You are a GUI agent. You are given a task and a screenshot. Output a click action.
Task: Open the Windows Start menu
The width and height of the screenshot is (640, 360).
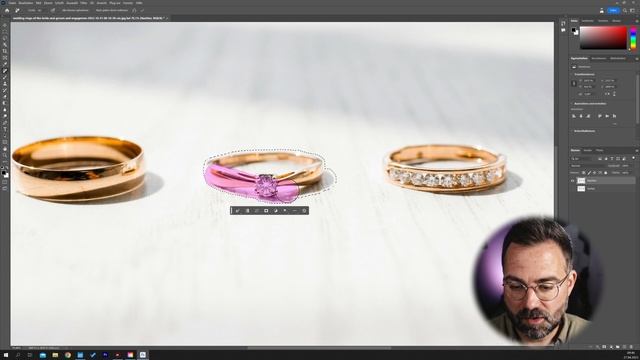6,355
